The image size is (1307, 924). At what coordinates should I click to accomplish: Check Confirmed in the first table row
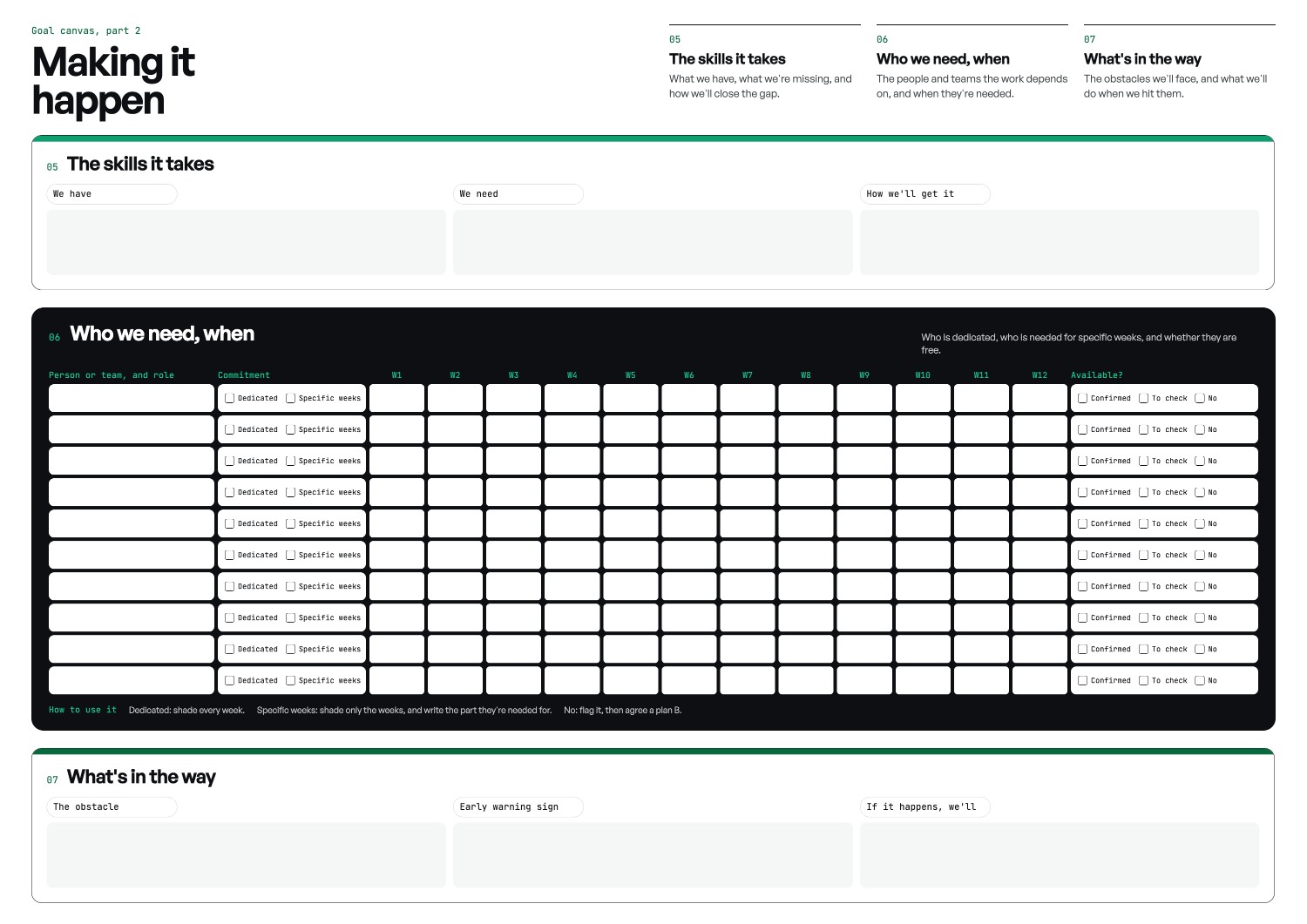pos(1083,398)
